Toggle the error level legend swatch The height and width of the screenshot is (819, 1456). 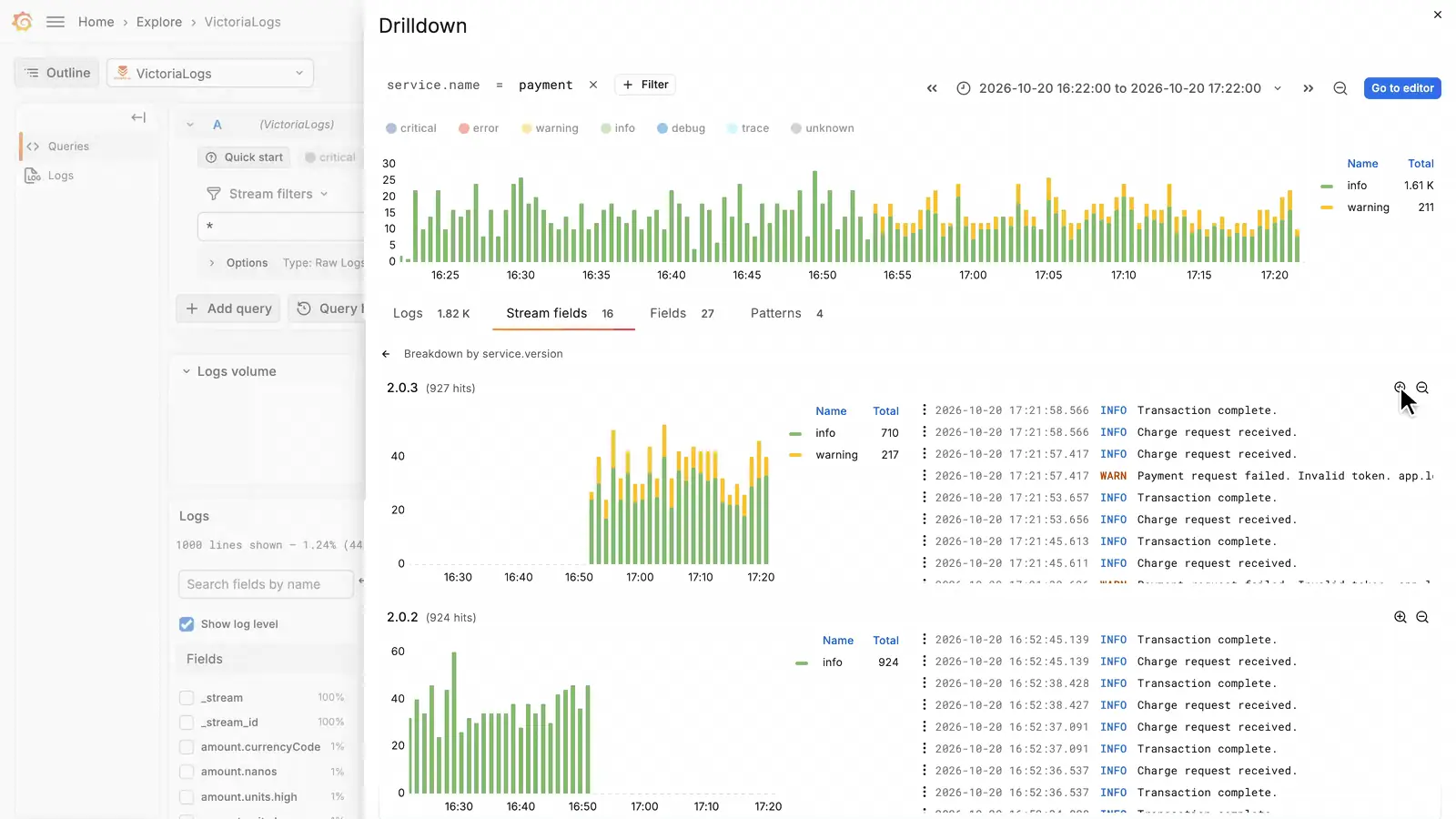[464, 128]
